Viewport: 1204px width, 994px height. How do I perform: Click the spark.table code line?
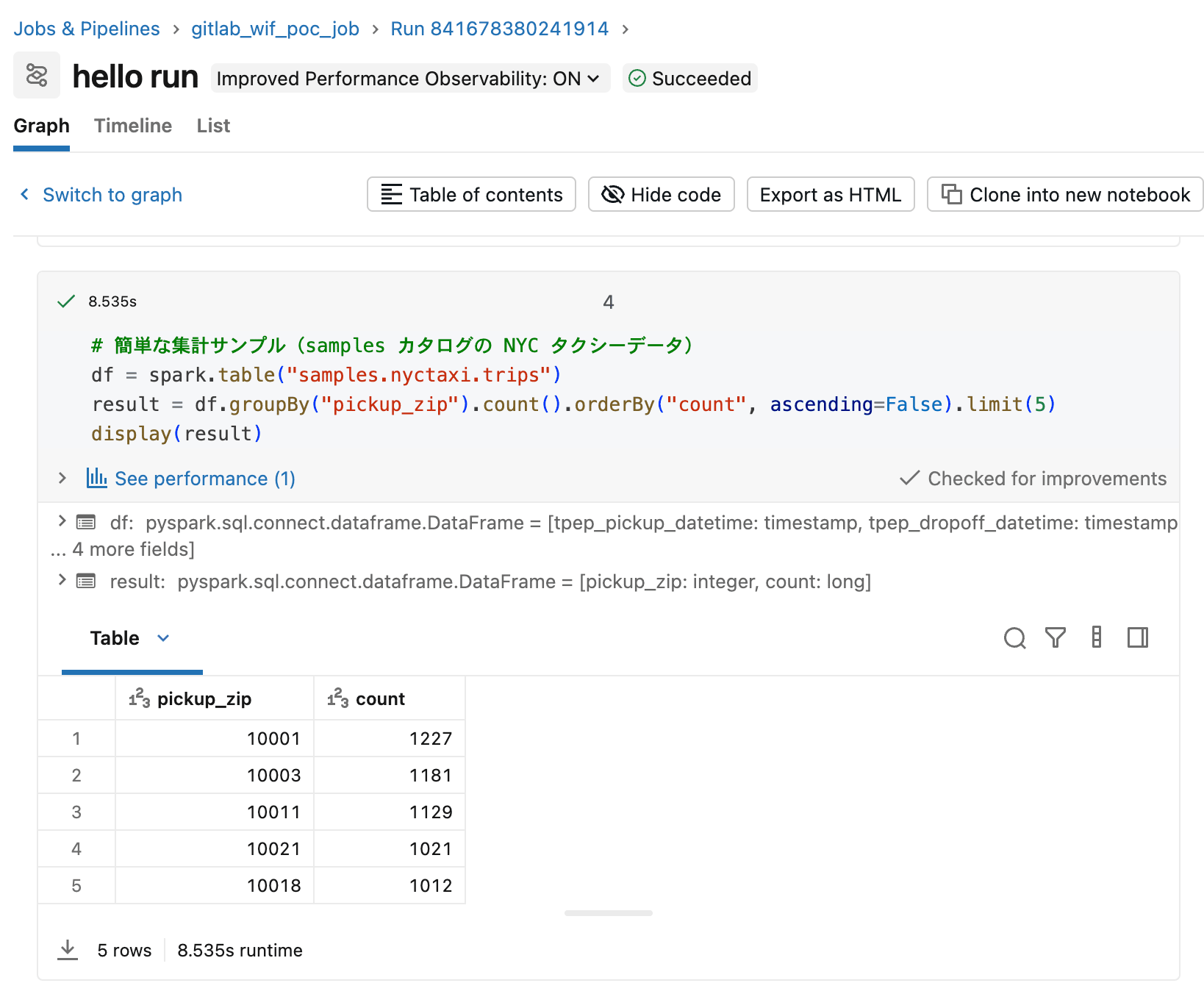(x=326, y=375)
